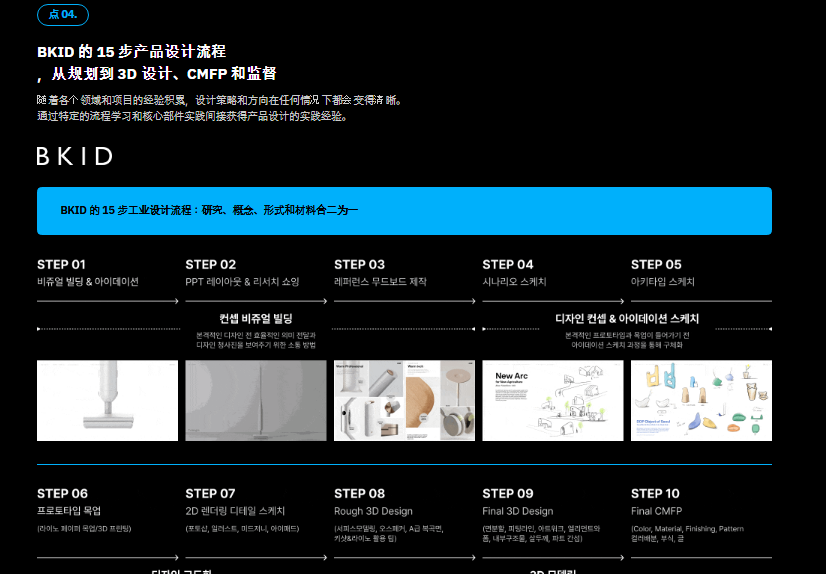Select the STEP 03 heading
Image resolution: width=826 pixels, height=574 pixels.
pyautogui.click(x=359, y=264)
